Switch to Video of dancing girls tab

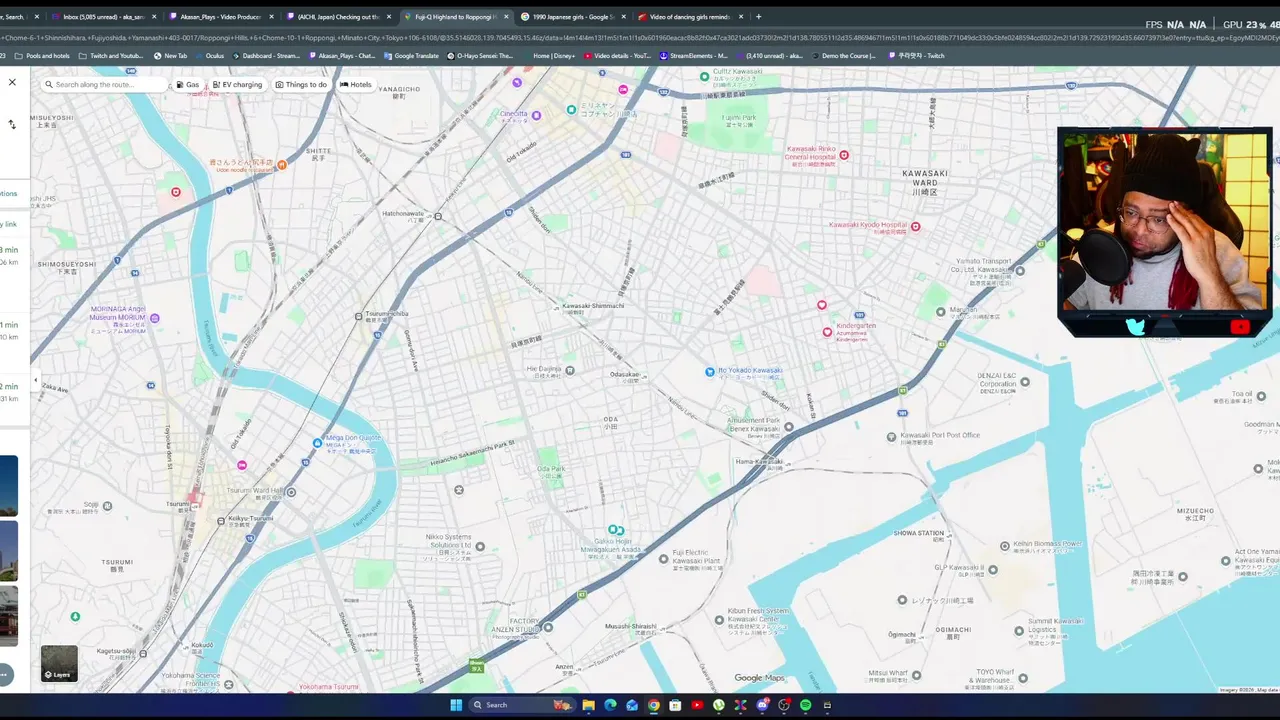click(690, 16)
